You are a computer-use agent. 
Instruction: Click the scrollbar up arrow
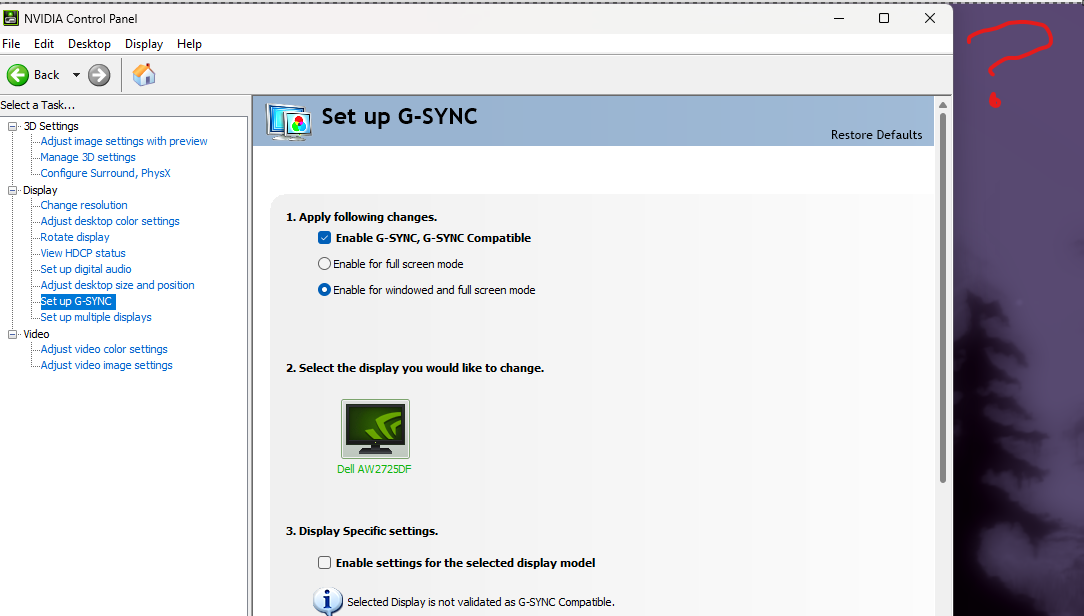tap(942, 104)
